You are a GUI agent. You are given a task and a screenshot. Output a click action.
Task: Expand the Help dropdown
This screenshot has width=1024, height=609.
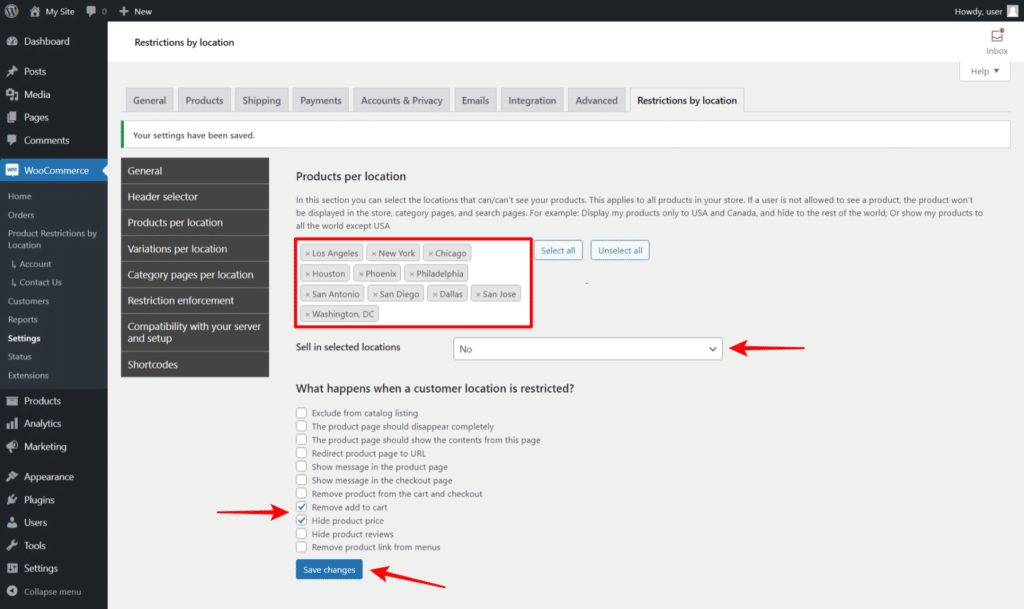click(984, 72)
